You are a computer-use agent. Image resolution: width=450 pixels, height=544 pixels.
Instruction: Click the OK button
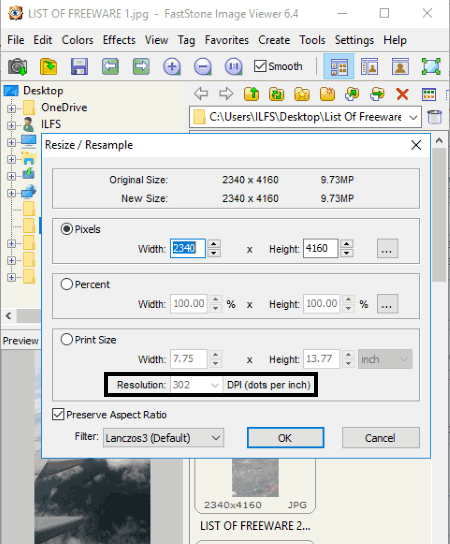(x=285, y=438)
